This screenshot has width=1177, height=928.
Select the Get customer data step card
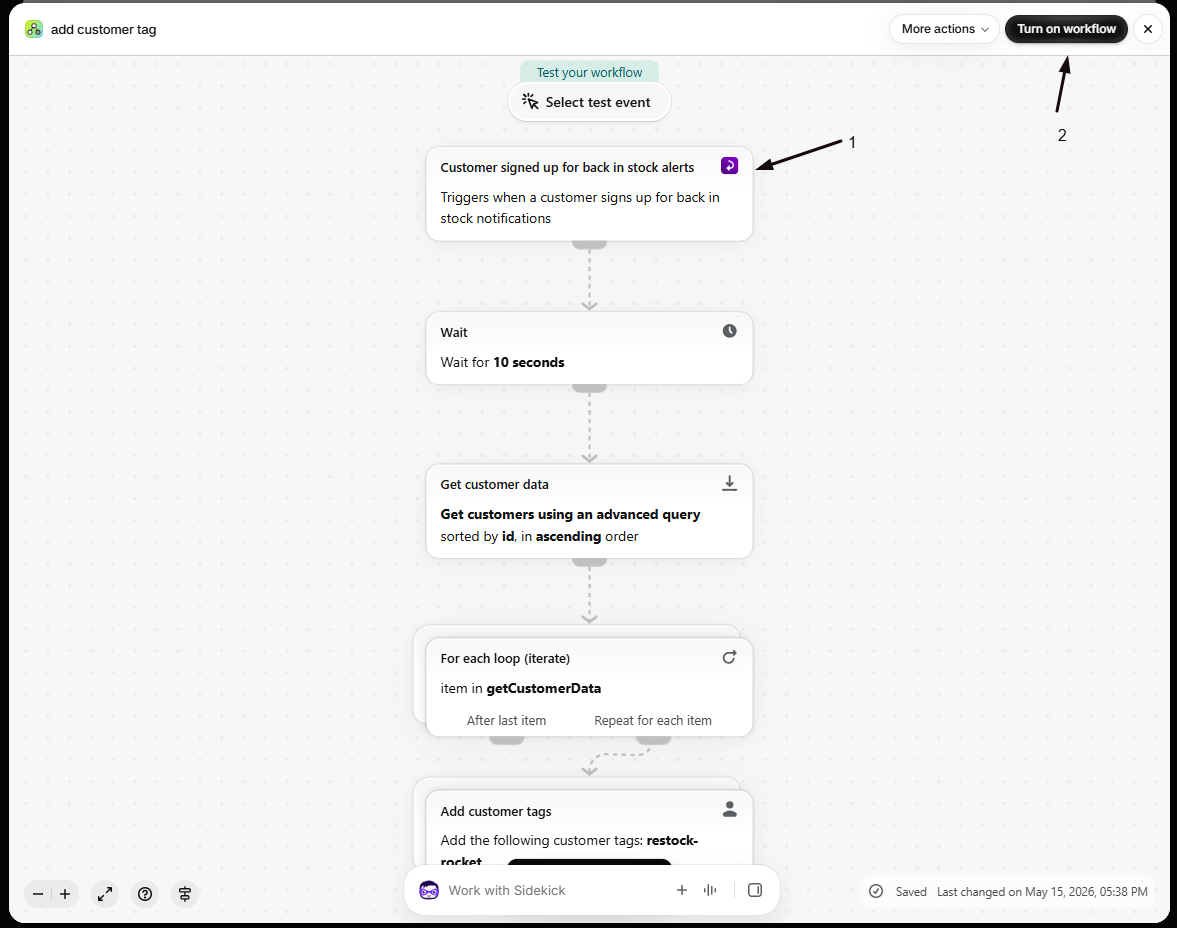589,511
